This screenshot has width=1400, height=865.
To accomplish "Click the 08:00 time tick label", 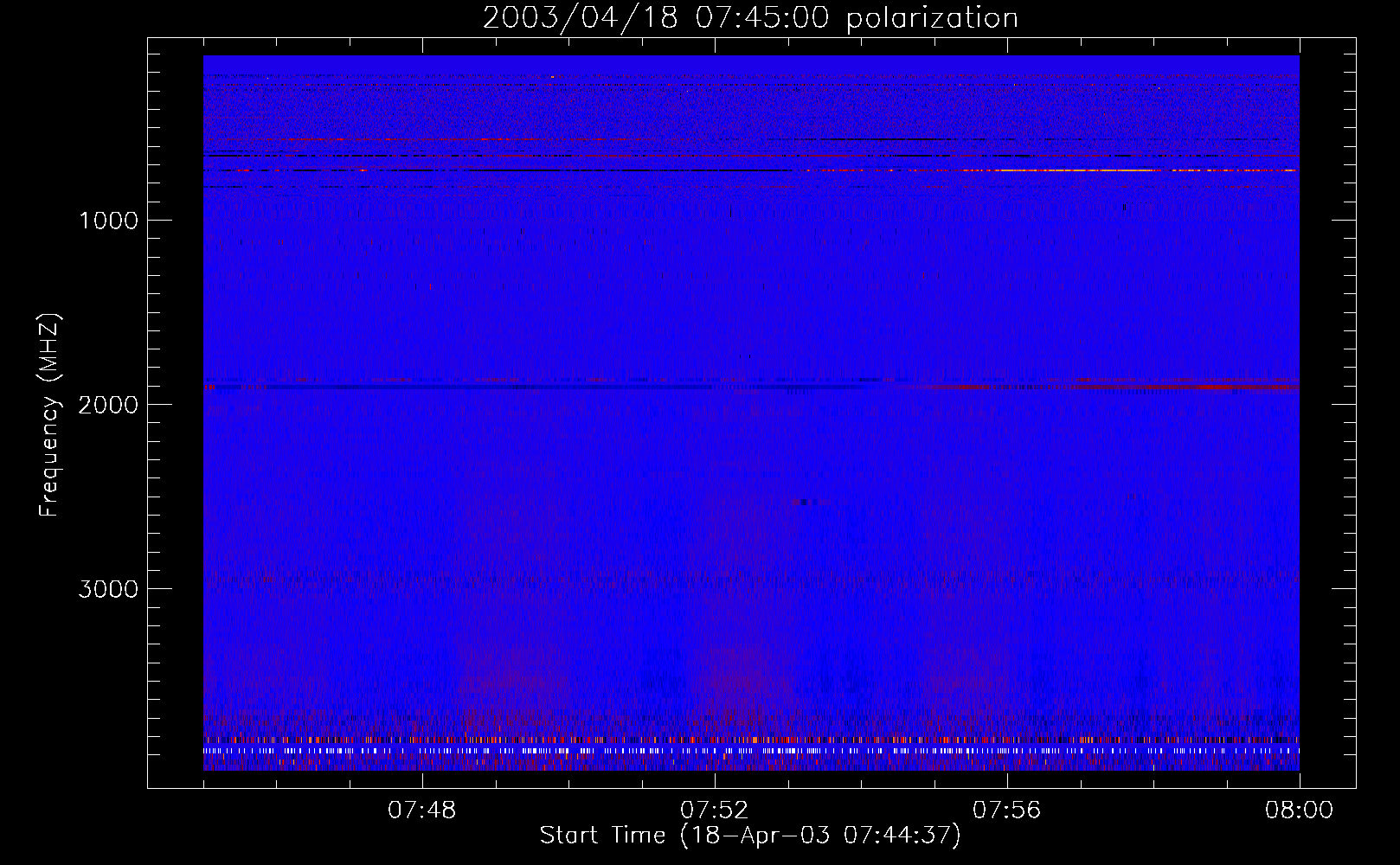I will [1299, 811].
